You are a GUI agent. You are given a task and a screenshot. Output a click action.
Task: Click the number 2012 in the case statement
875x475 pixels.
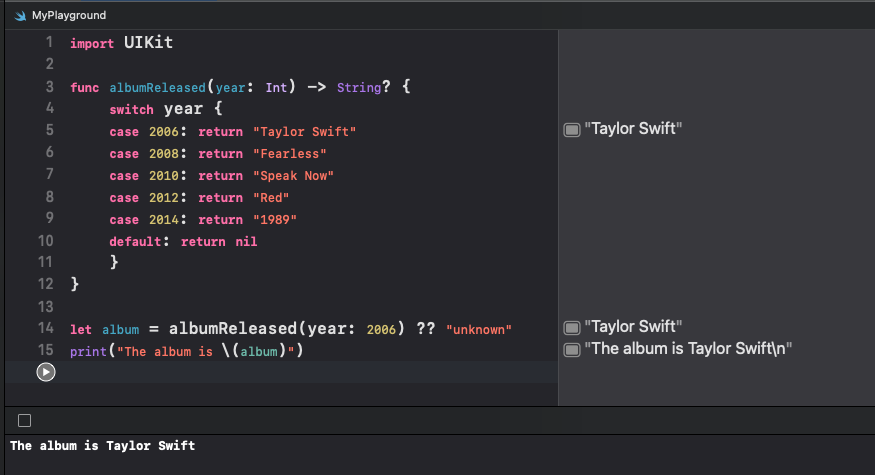point(164,198)
